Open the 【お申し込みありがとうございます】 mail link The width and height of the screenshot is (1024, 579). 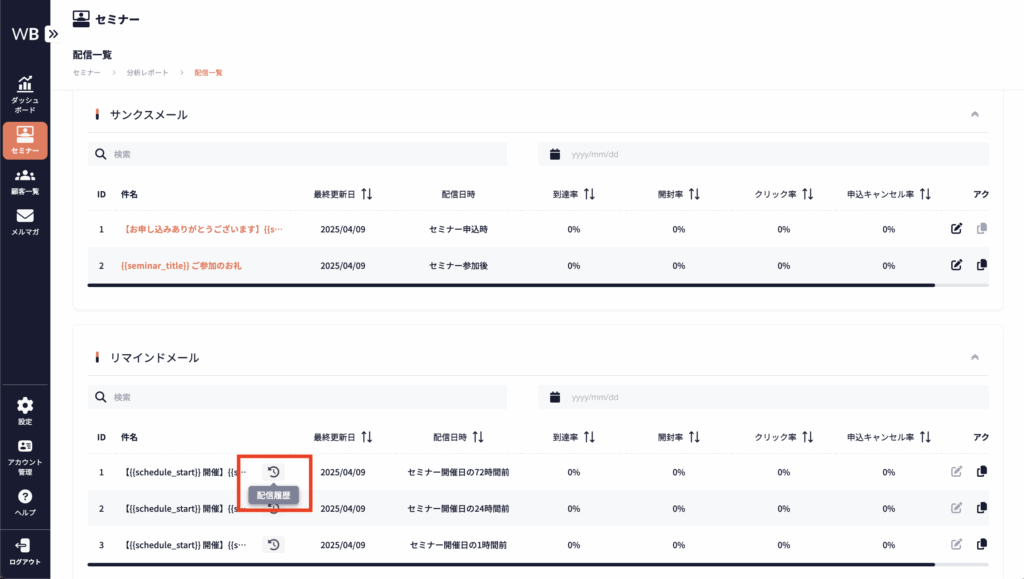coord(202,229)
